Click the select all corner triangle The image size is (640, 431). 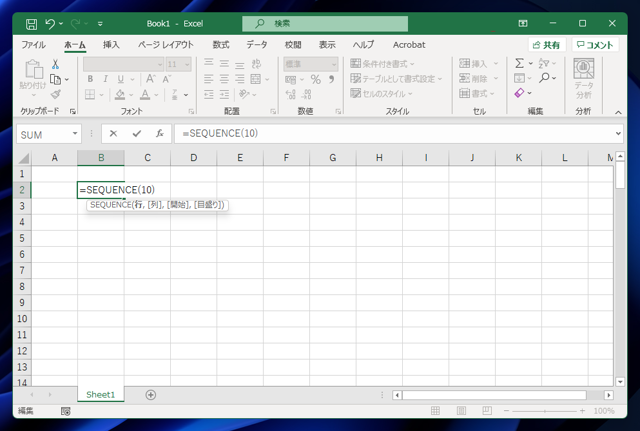[x=23, y=158]
